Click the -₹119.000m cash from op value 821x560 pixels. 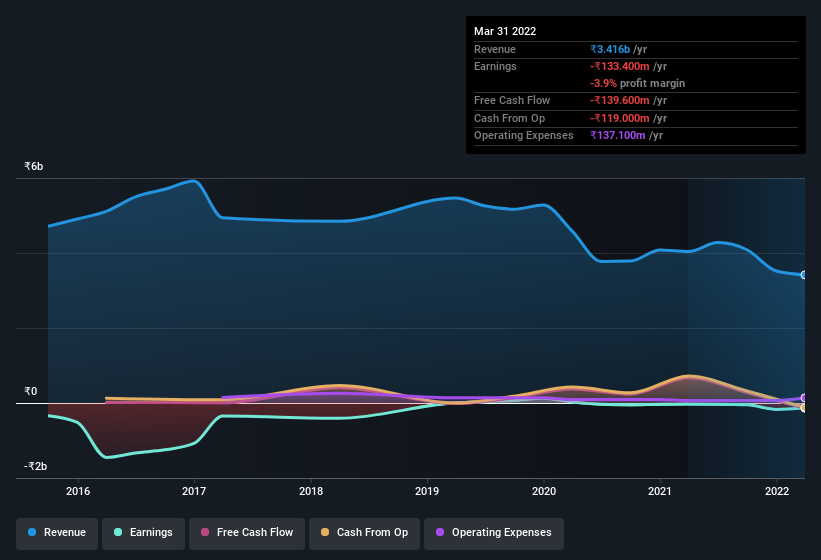pyautogui.click(x=620, y=118)
